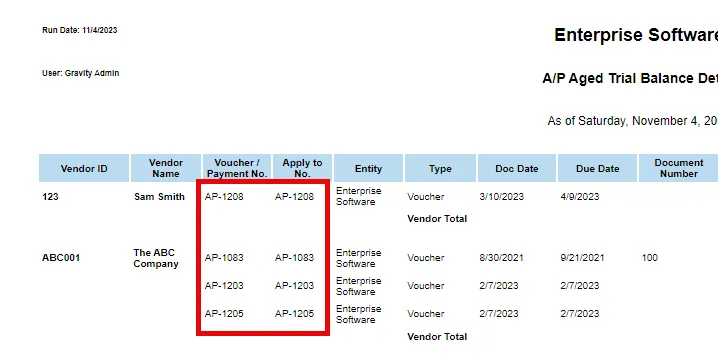The height and width of the screenshot is (360, 718).
Task: Click due date 4/9/2023
Action: (580, 196)
